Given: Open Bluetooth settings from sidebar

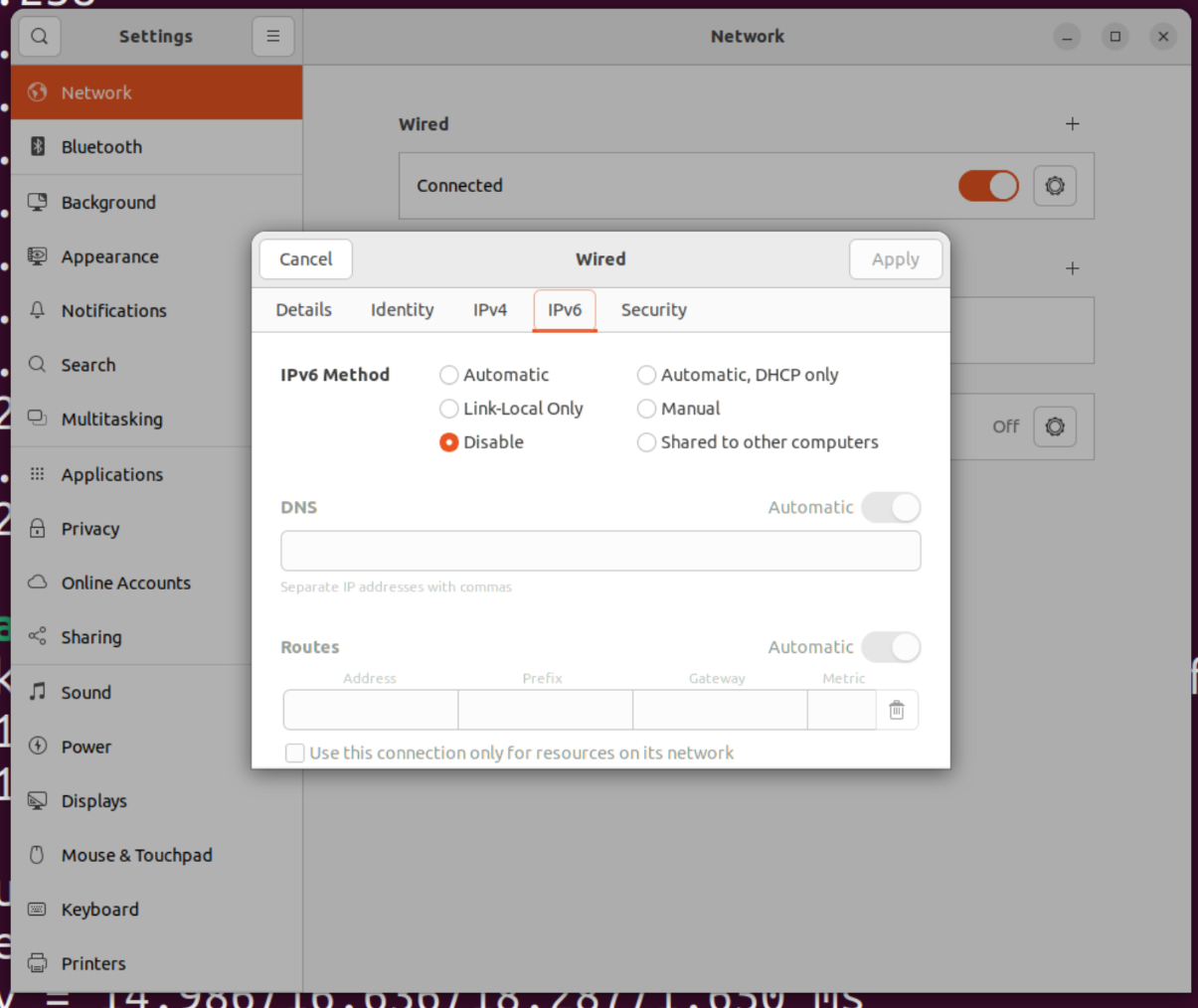Looking at the screenshot, I should tap(101, 147).
